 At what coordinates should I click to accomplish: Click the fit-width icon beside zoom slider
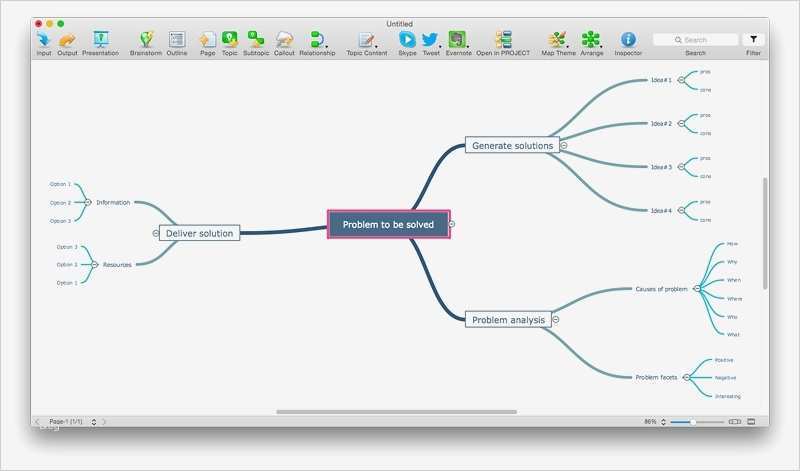[735, 422]
